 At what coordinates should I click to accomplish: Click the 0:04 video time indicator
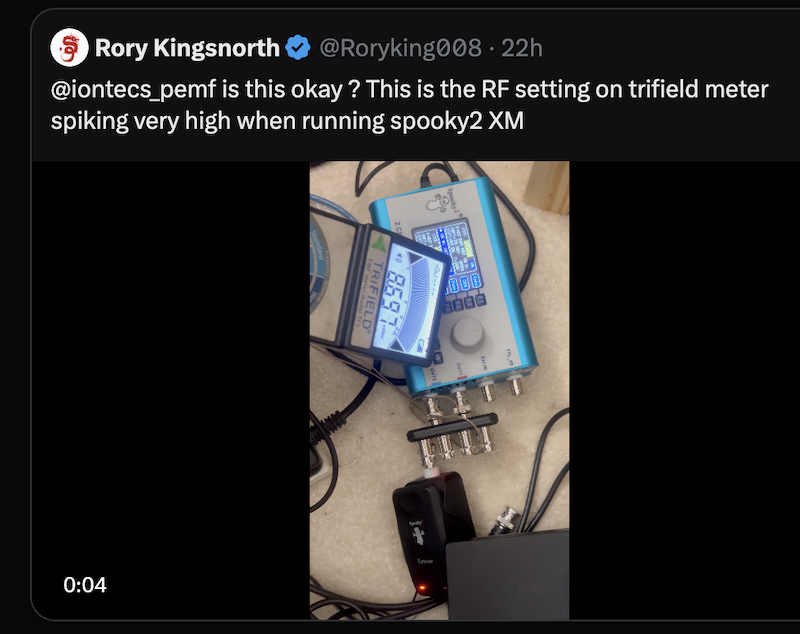85,584
